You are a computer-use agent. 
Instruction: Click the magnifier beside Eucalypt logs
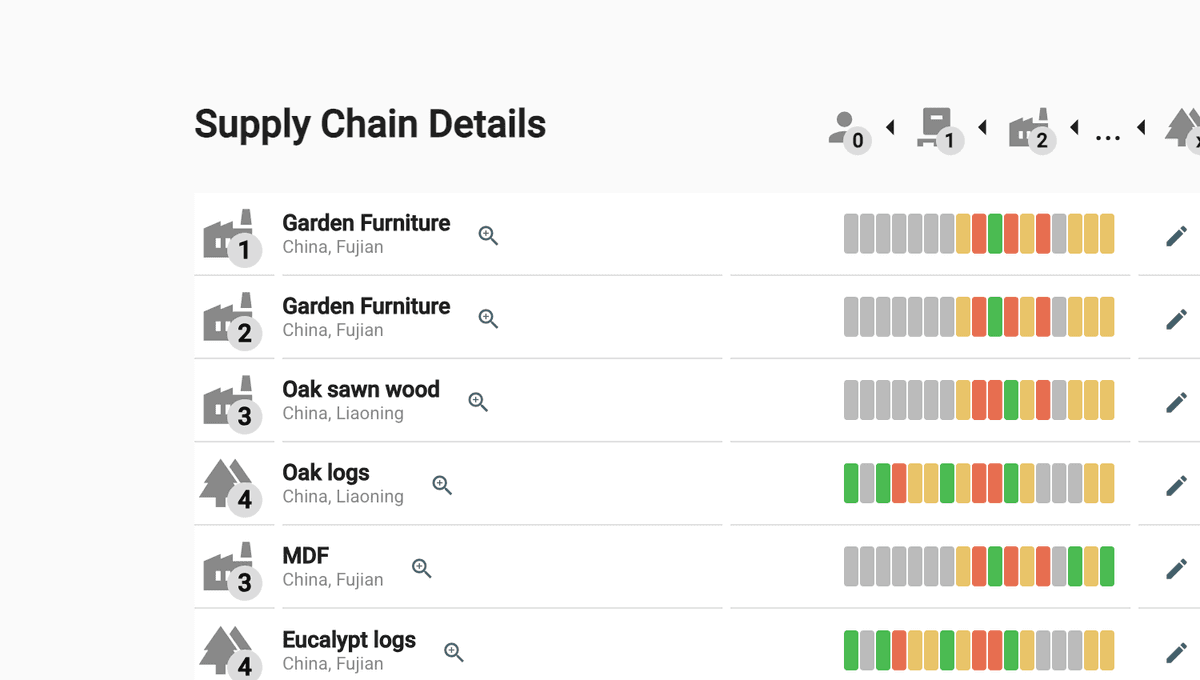tap(454, 652)
